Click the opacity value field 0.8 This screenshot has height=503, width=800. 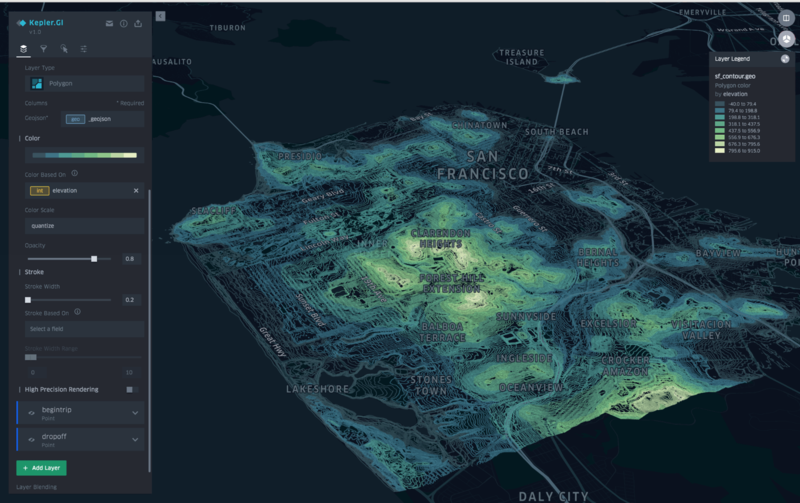pyautogui.click(x=130, y=259)
